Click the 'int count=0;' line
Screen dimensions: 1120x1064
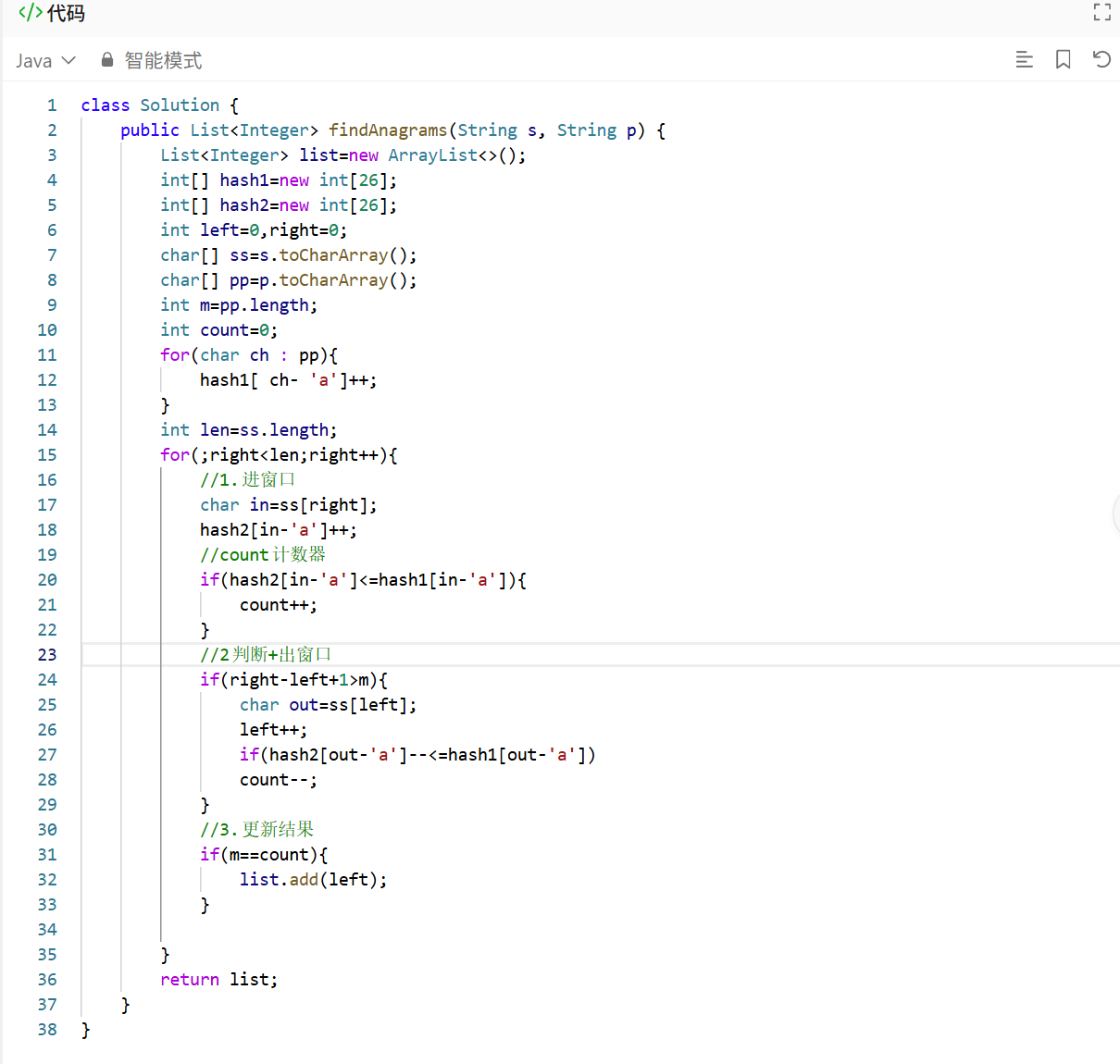click(x=218, y=330)
